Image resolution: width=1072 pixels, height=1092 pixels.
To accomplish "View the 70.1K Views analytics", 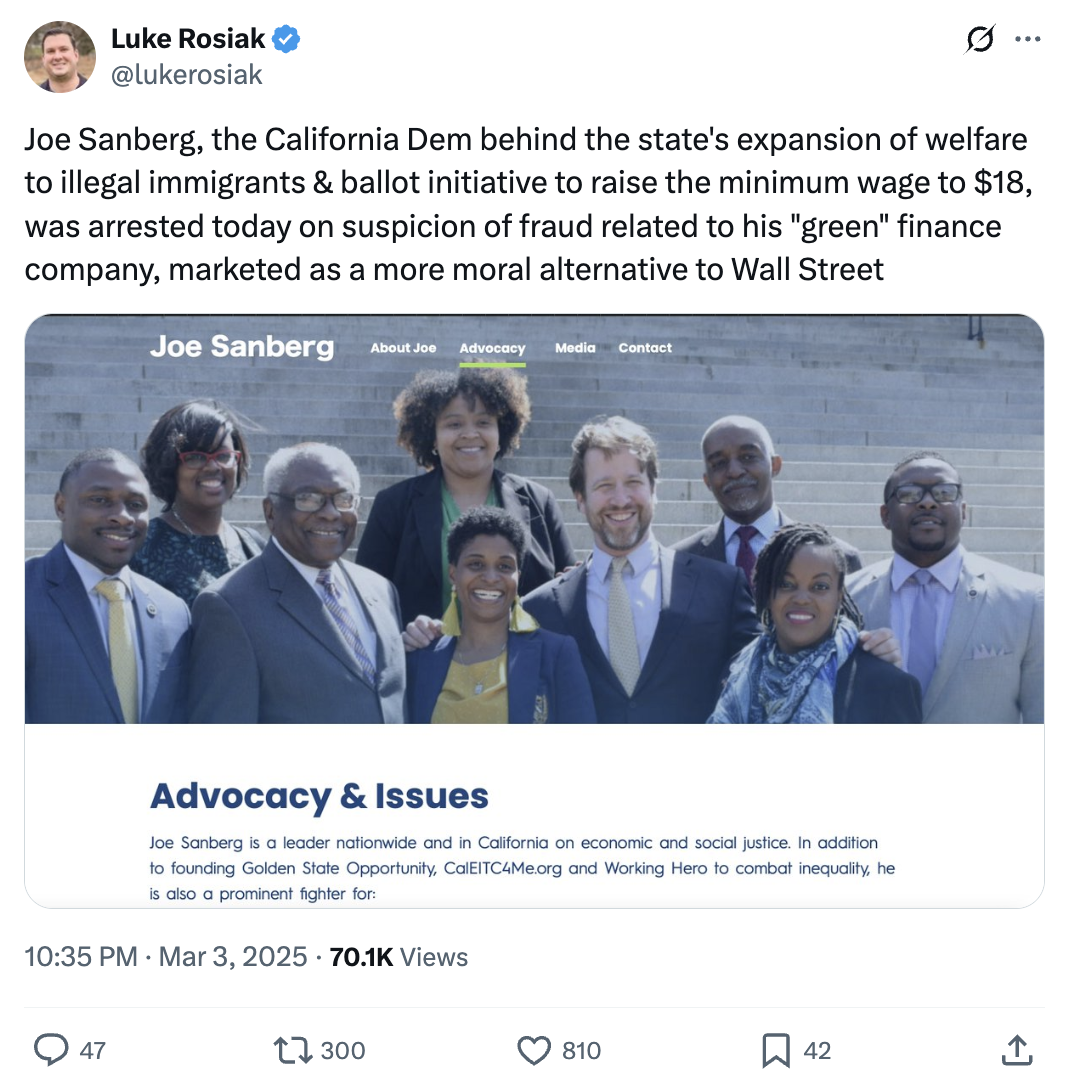I will tap(398, 957).
